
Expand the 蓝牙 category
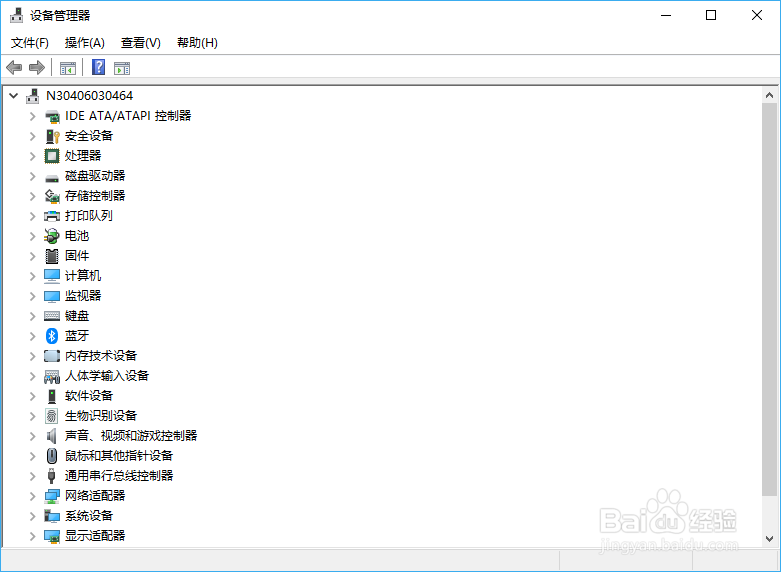point(32,336)
